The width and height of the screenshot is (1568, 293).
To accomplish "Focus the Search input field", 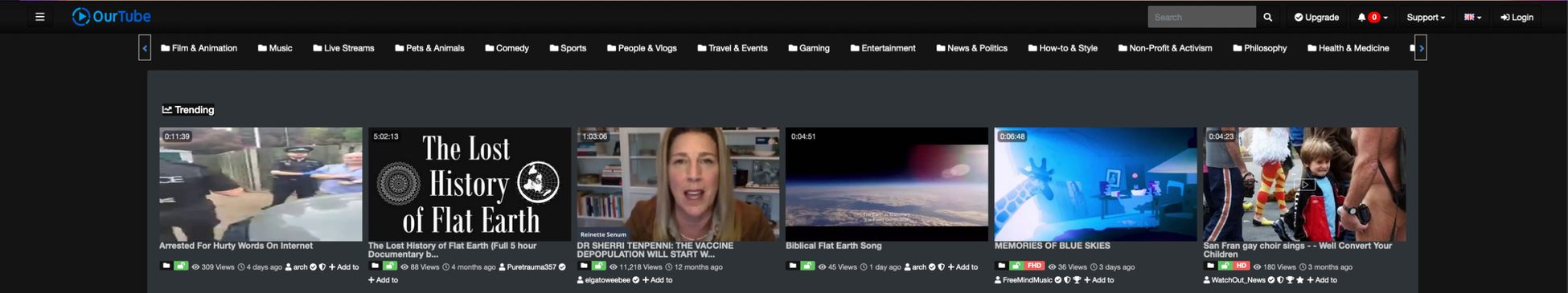I will 1201,17.
